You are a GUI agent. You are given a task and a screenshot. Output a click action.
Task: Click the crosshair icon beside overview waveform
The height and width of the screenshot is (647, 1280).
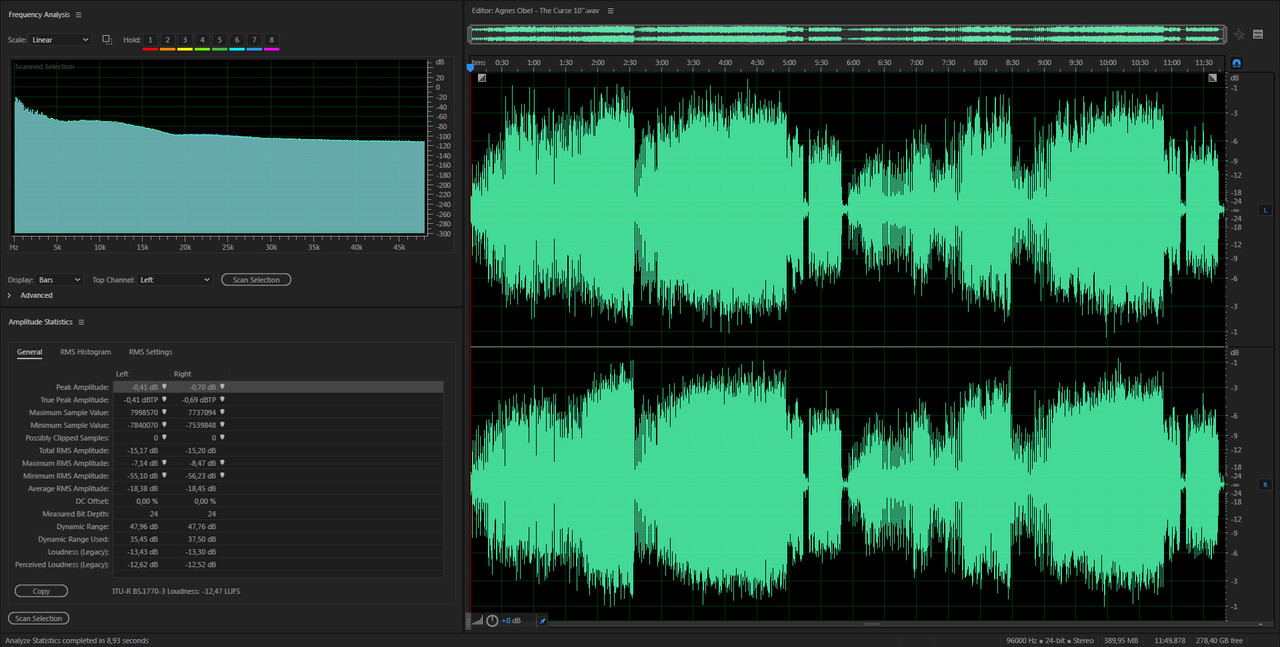[1238, 34]
